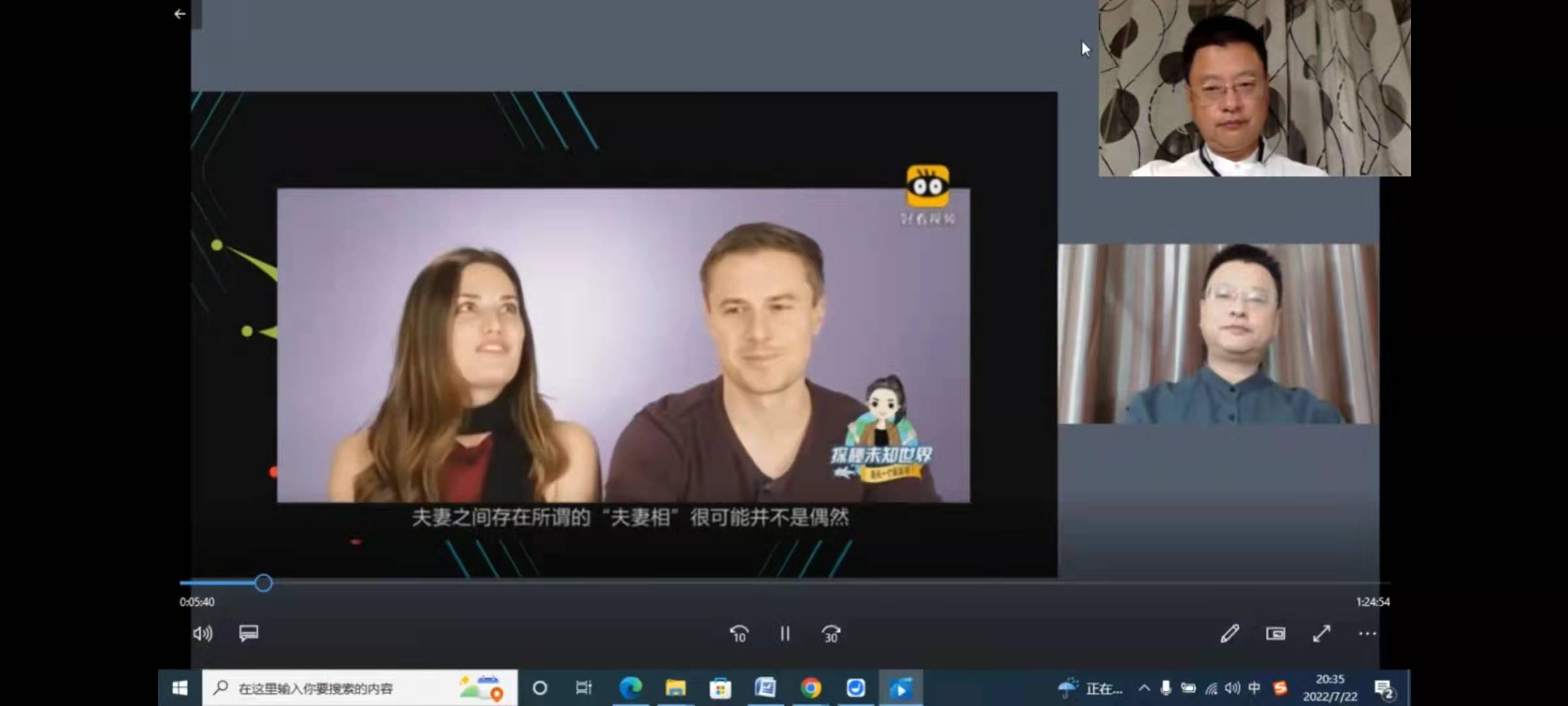The image size is (1568, 706).
Task: Open File Explorer from the taskbar
Action: [x=676, y=688]
